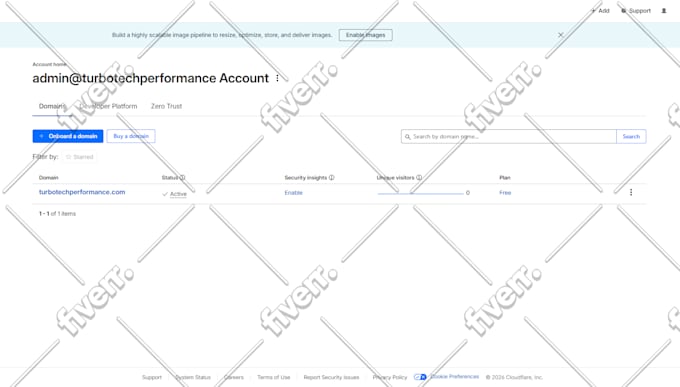
Task: Click the '1 - 1 of 1 items' text
Action: (57, 214)
